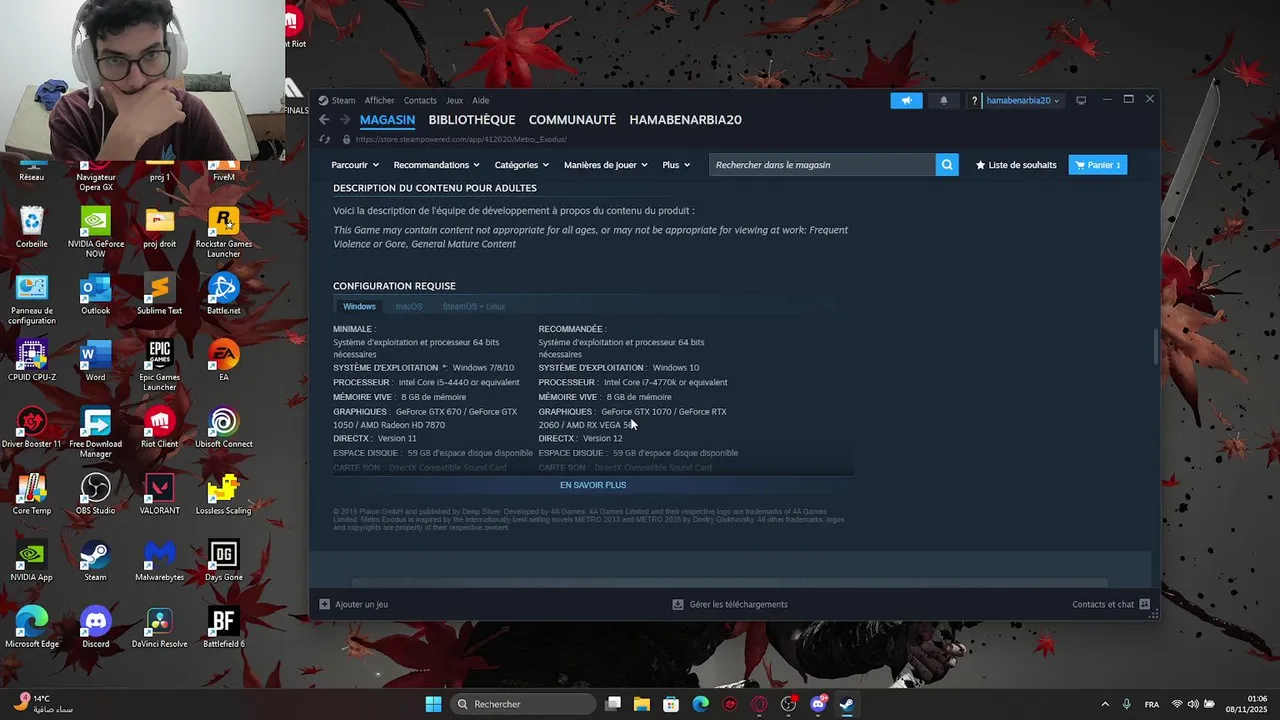
Task: Expand Plus dropdown in store bar
Action: 676,165
